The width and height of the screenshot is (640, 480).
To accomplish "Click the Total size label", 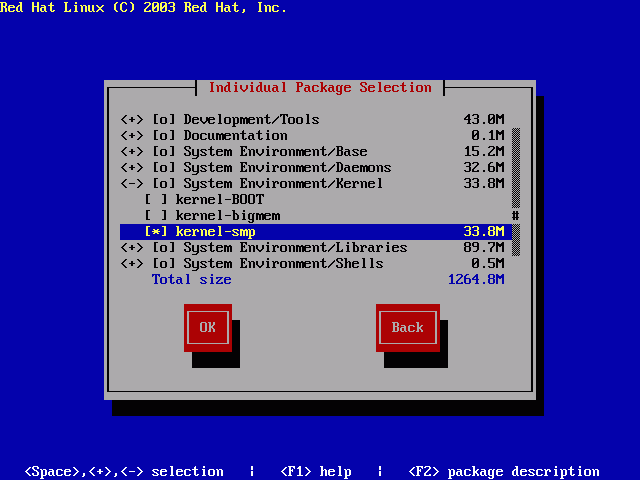I will [191, 280].
